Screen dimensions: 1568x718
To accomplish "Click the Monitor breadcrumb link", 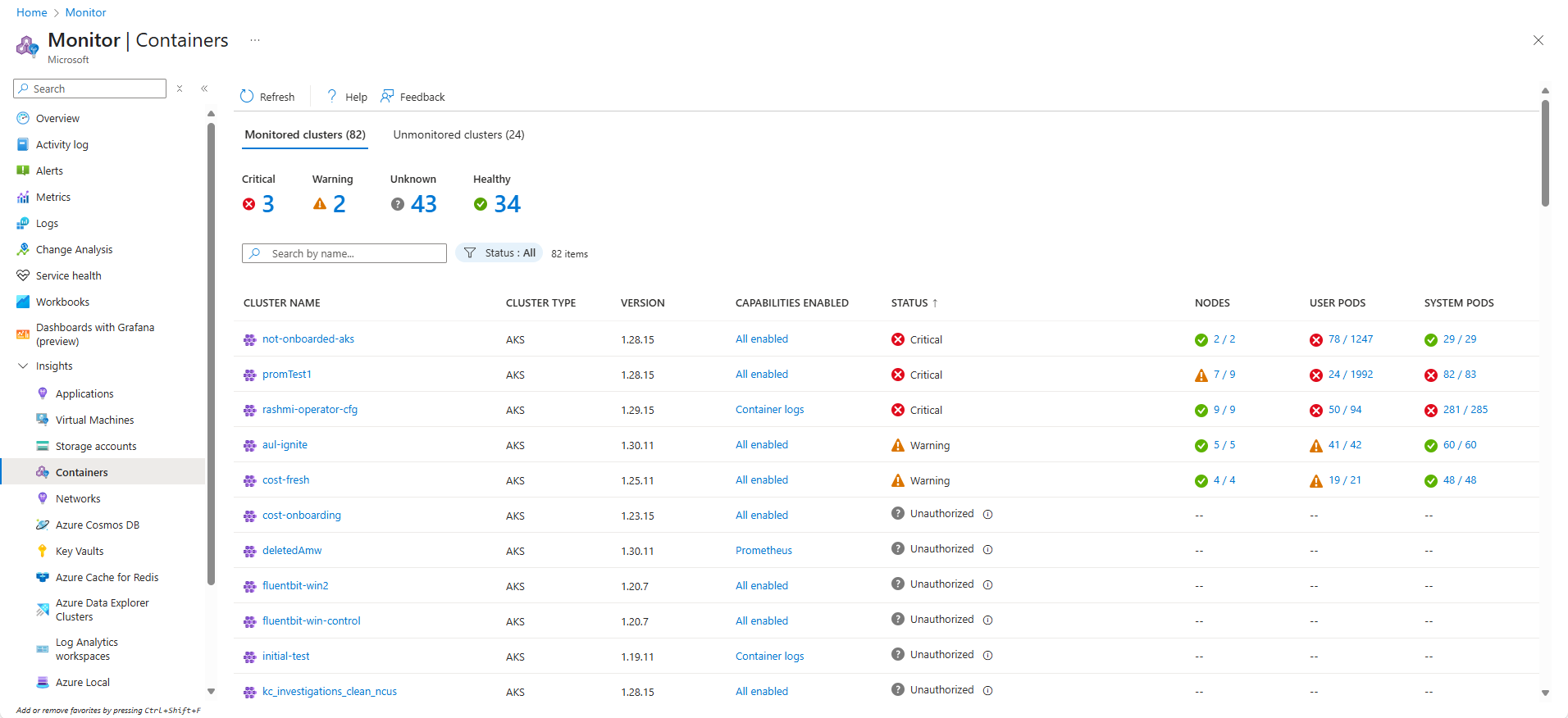I will pyautogui.click(x=86, y=12).
